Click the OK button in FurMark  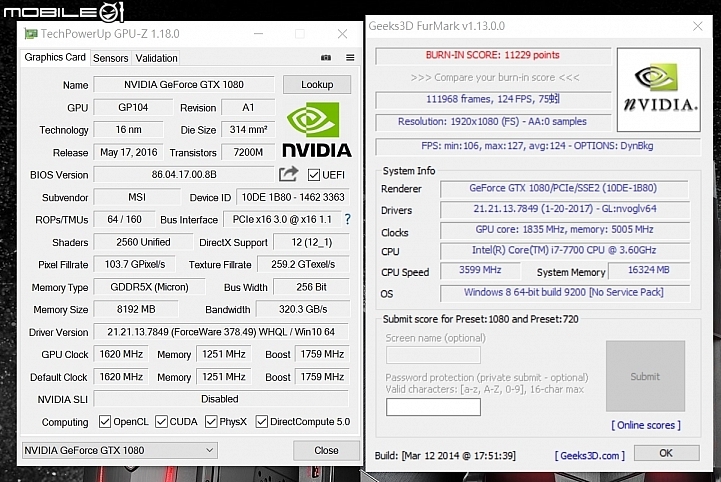pos(666,453)
